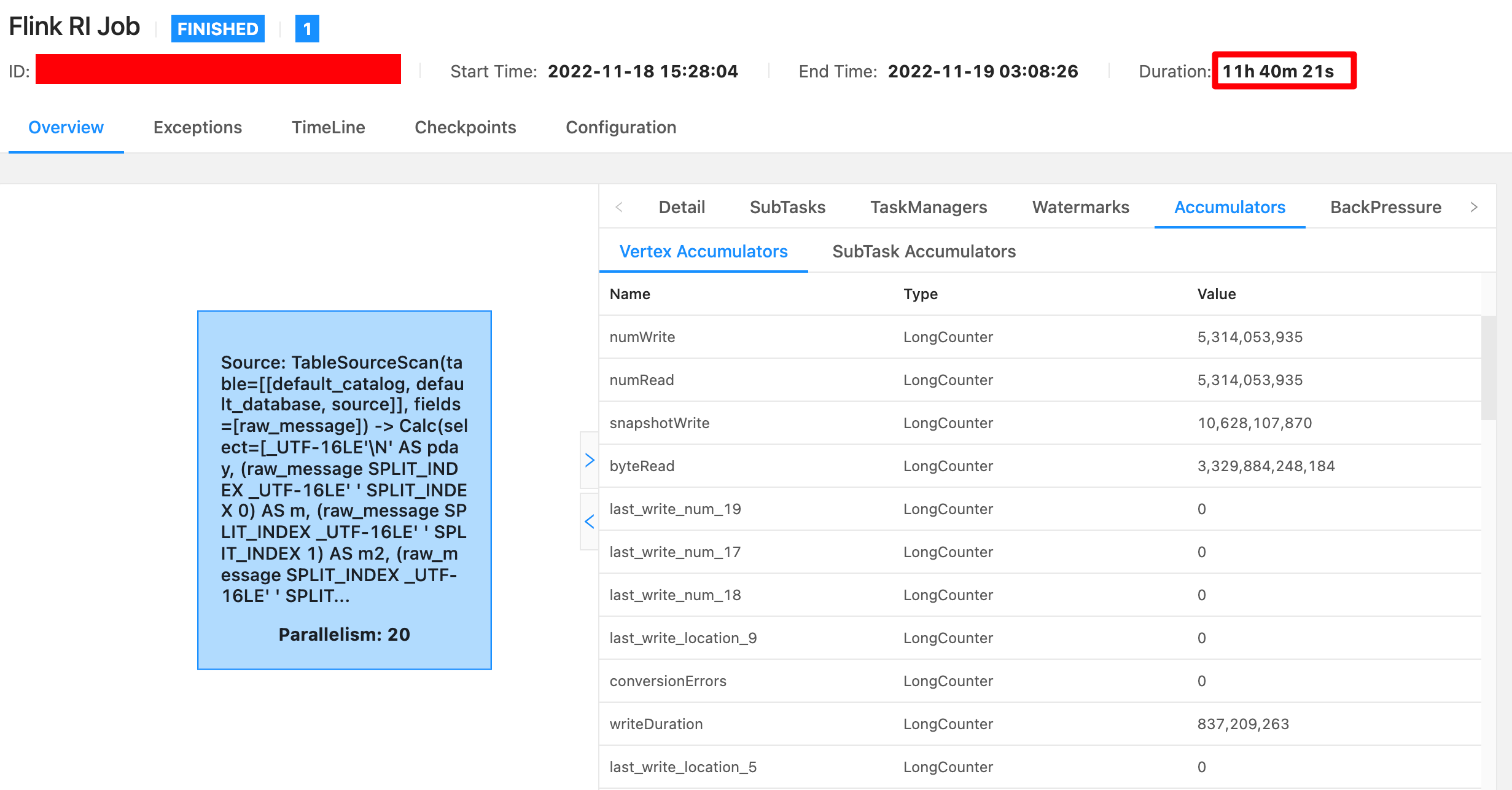
Task: Select the last_write_num_18 row
Action: [x=1040, y=595]
